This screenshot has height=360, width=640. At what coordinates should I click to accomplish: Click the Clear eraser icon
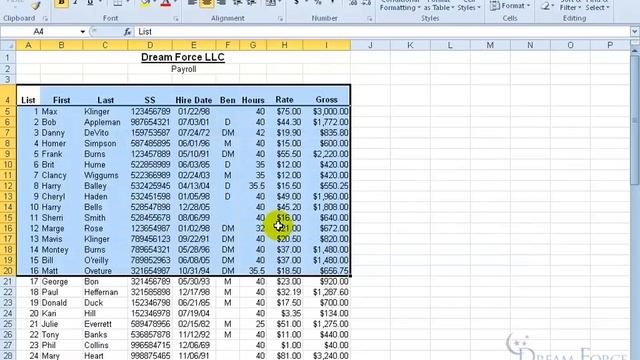(546, 6)
